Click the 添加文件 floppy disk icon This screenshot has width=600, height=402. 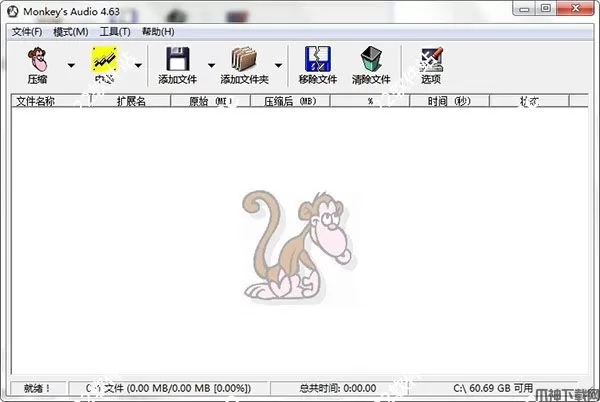pos(178,59)
